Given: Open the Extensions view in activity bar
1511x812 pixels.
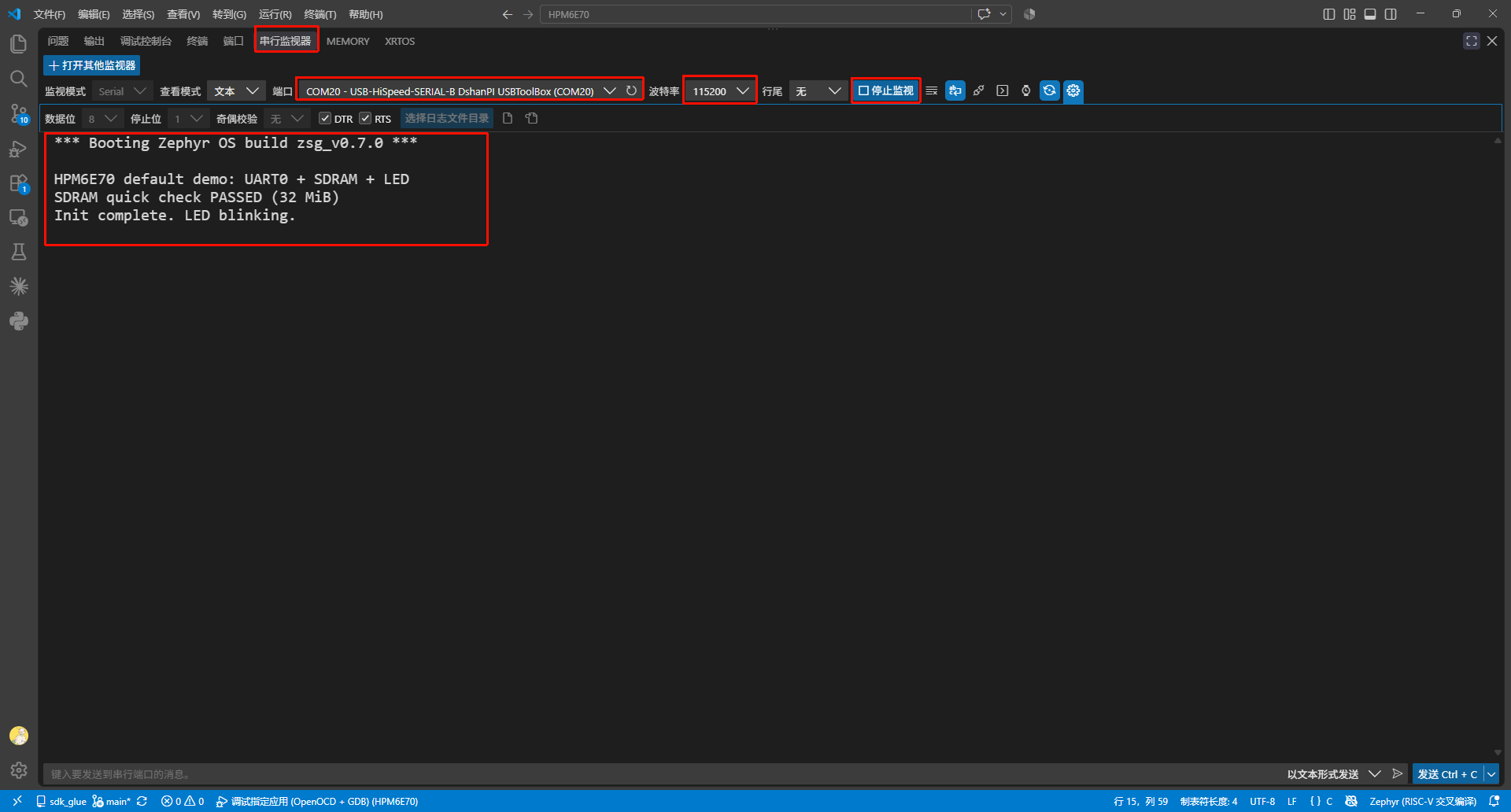Looking at the screenshot, I should pos(19,183).
